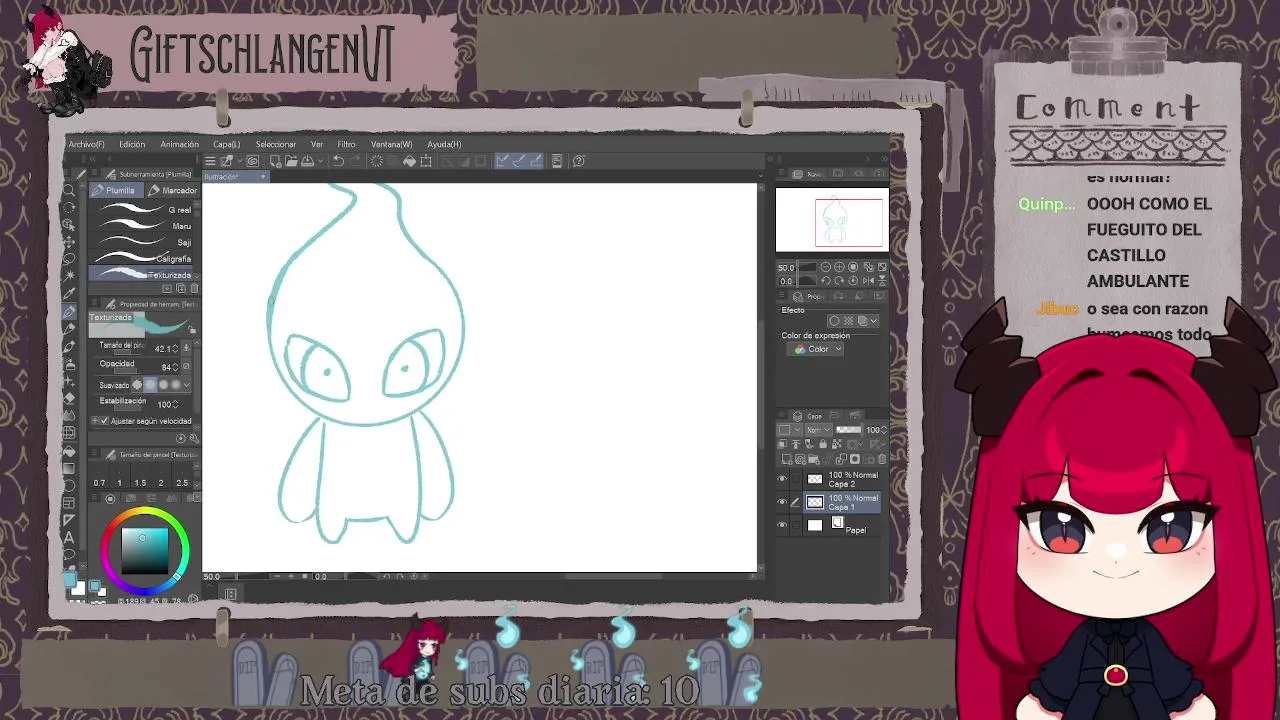Select the Gradient tool

pyautogui.click(x=69, y=468)
